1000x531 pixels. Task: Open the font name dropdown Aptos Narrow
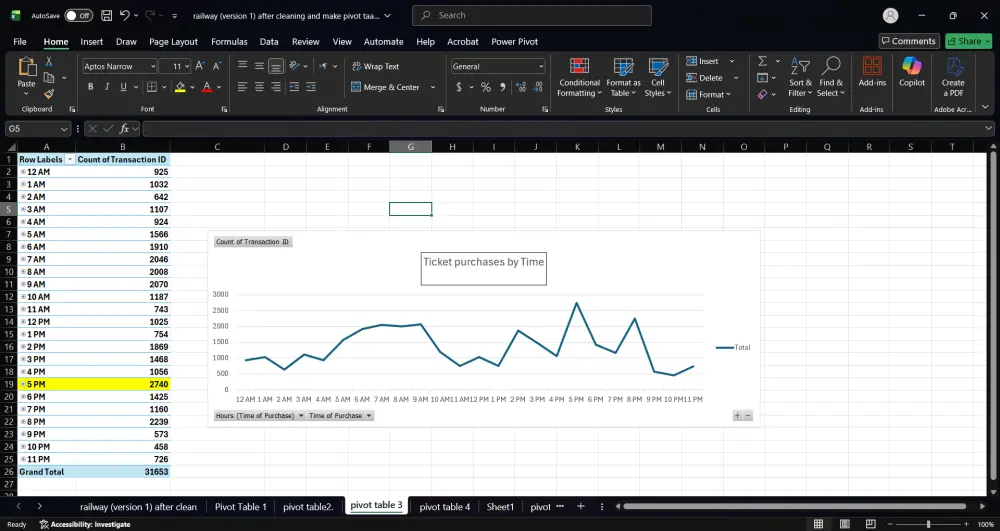click(153, 66)
